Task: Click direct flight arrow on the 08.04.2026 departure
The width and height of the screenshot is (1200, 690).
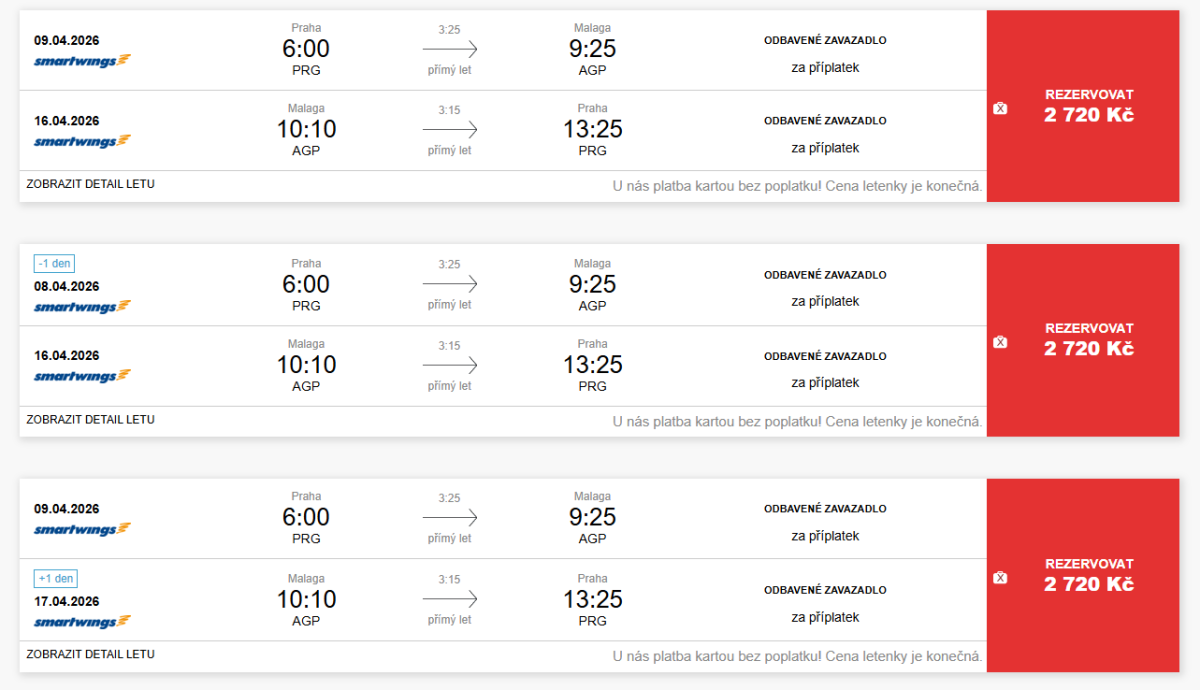Action: point(449,285)
